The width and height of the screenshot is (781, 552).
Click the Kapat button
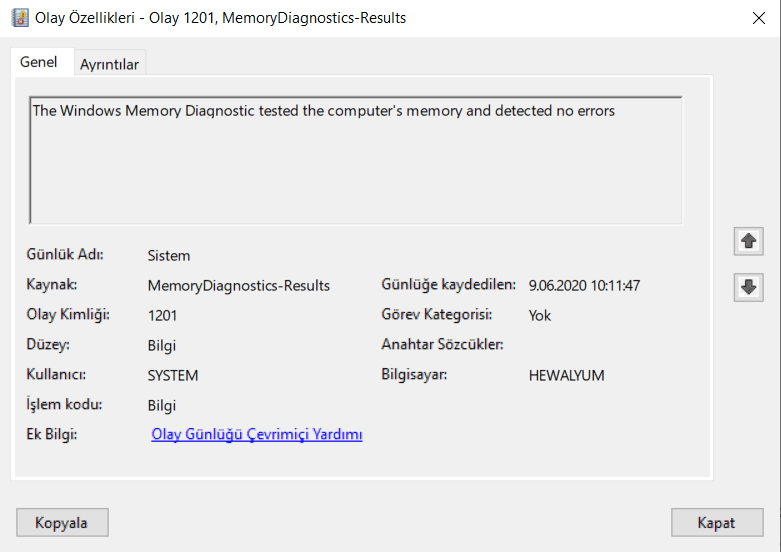point(716,522)
